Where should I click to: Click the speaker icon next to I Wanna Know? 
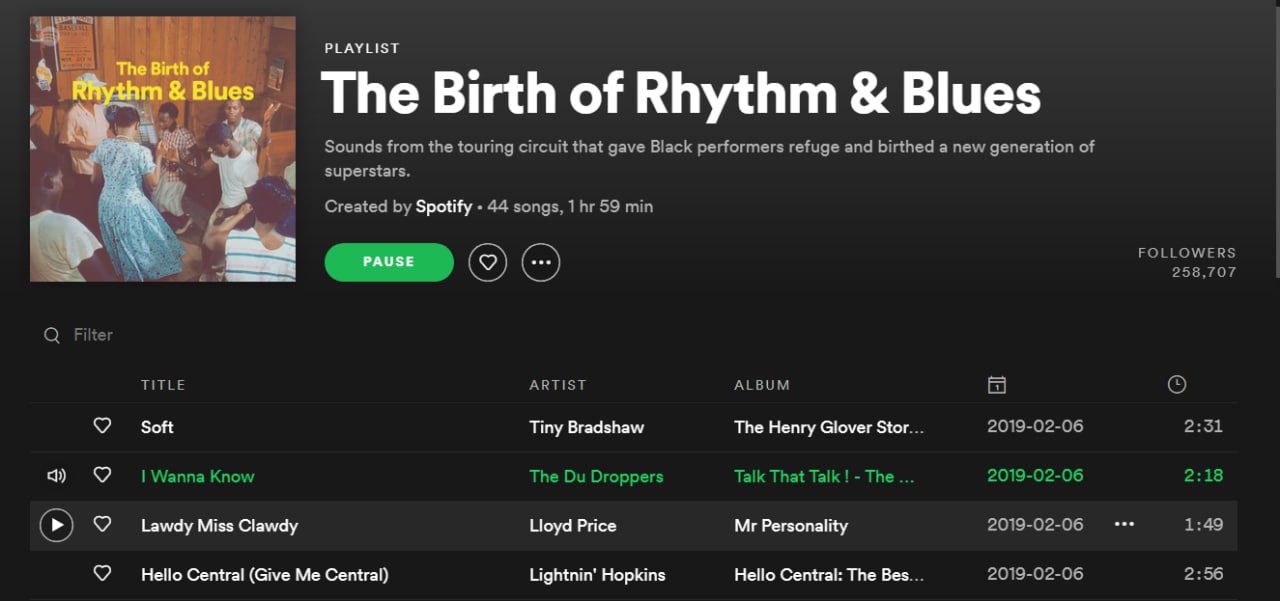(x=56, y=476)
